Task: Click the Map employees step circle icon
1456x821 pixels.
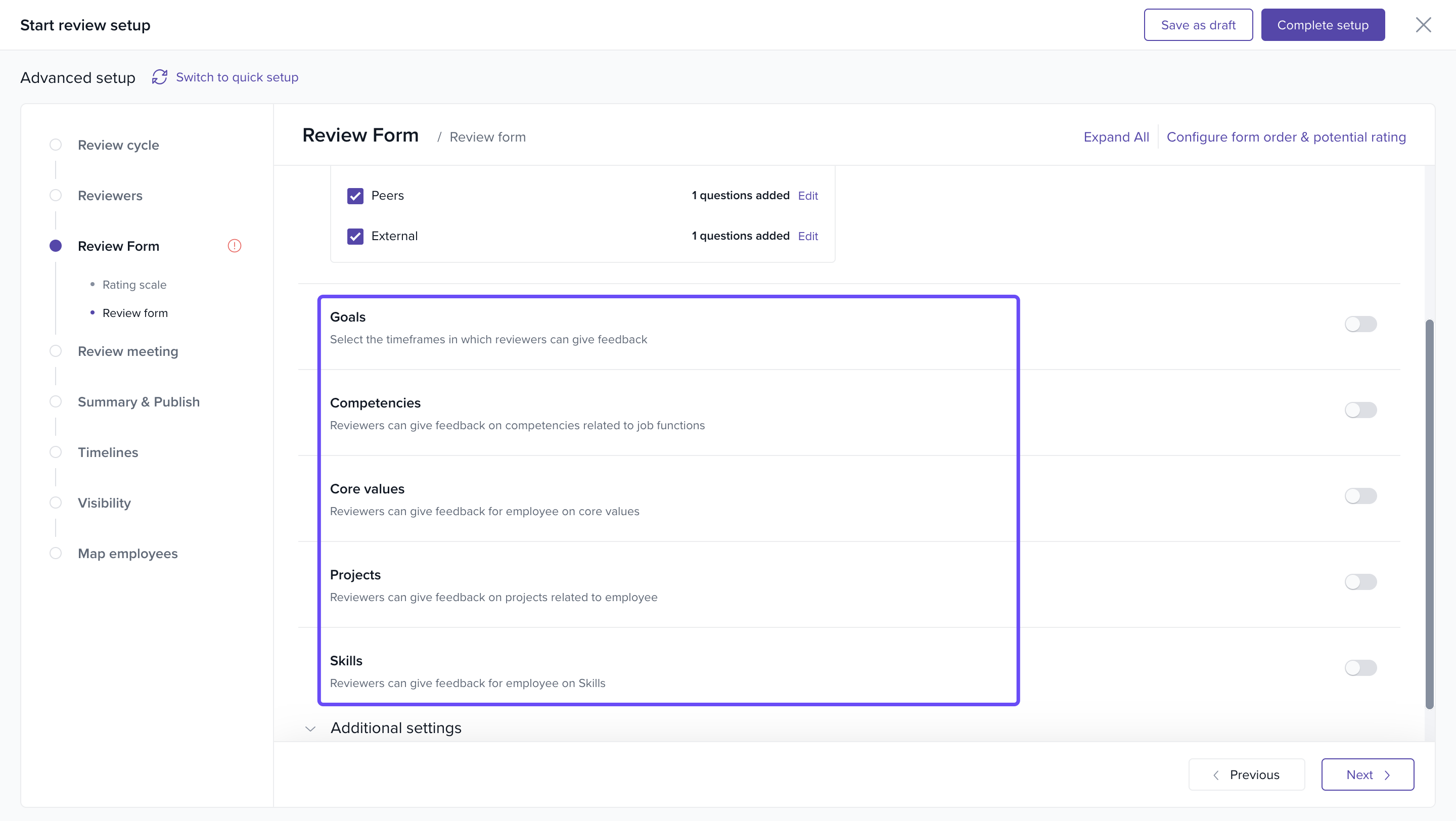Action: click(56, 553)
